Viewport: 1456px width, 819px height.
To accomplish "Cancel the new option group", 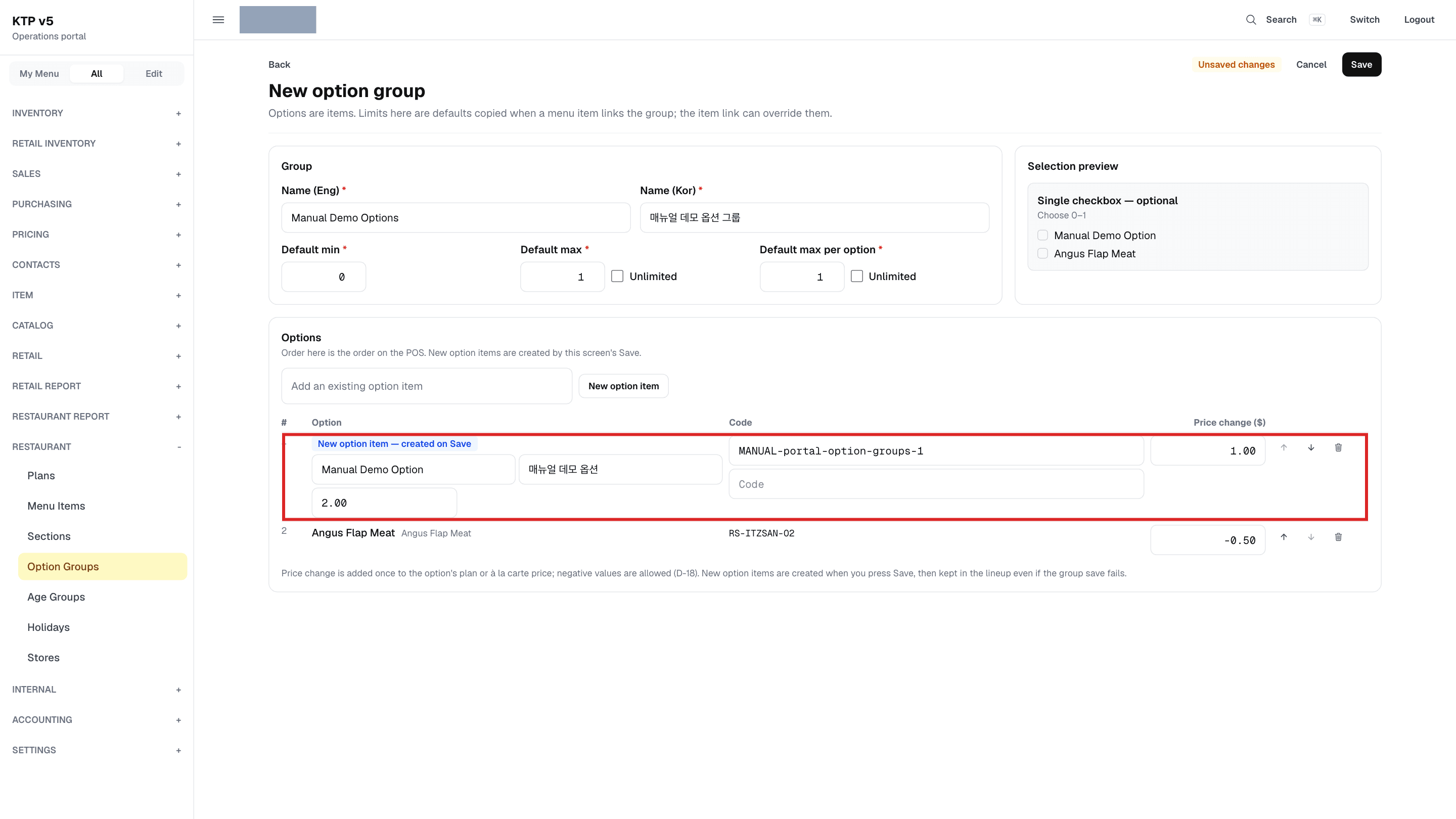I will tap(1311, 64).
